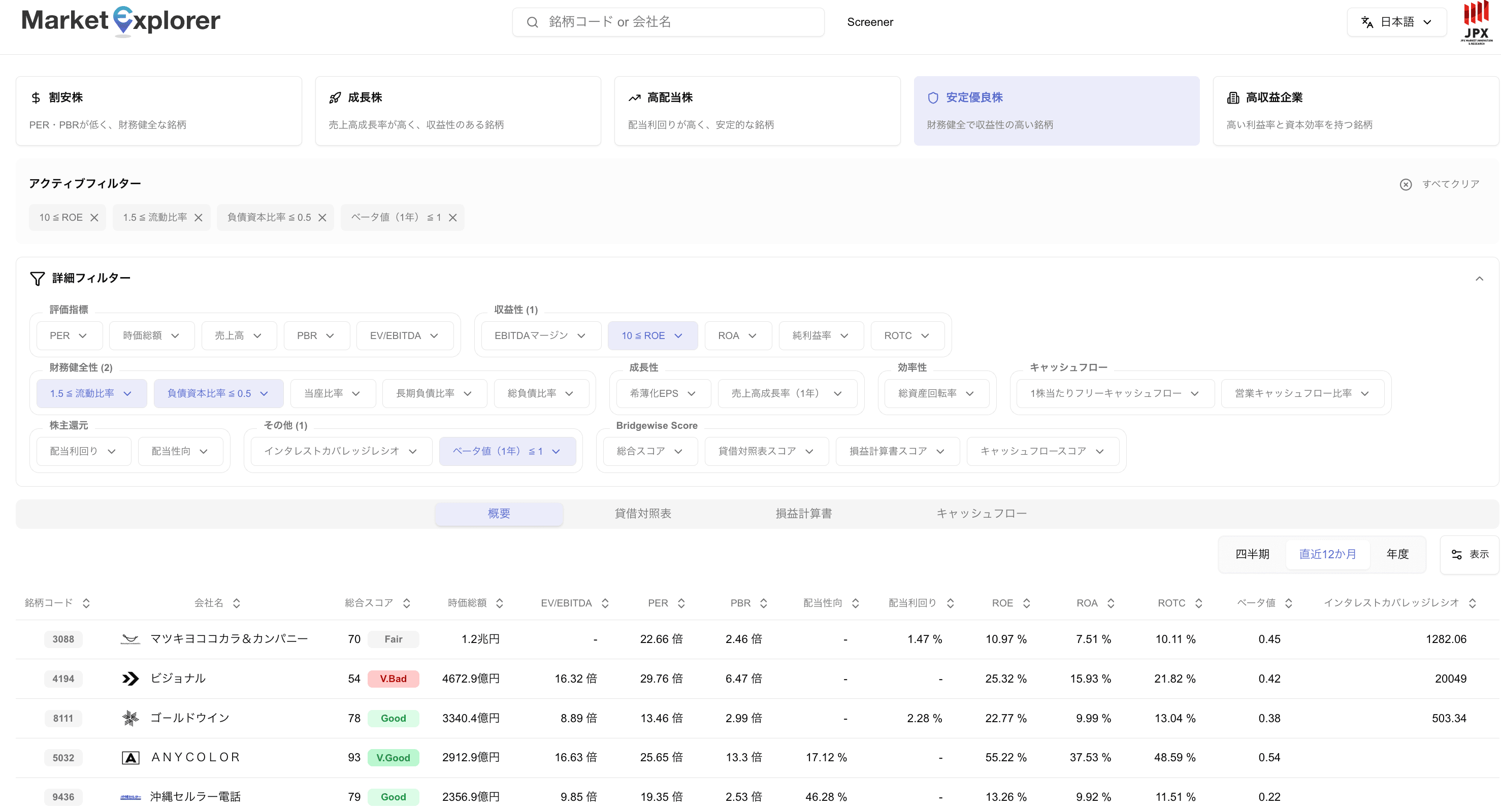Viewport: 1501px width, 812px height.
Task: Click the shield icon on the 安定優良株 card
Action: [933, 97]
